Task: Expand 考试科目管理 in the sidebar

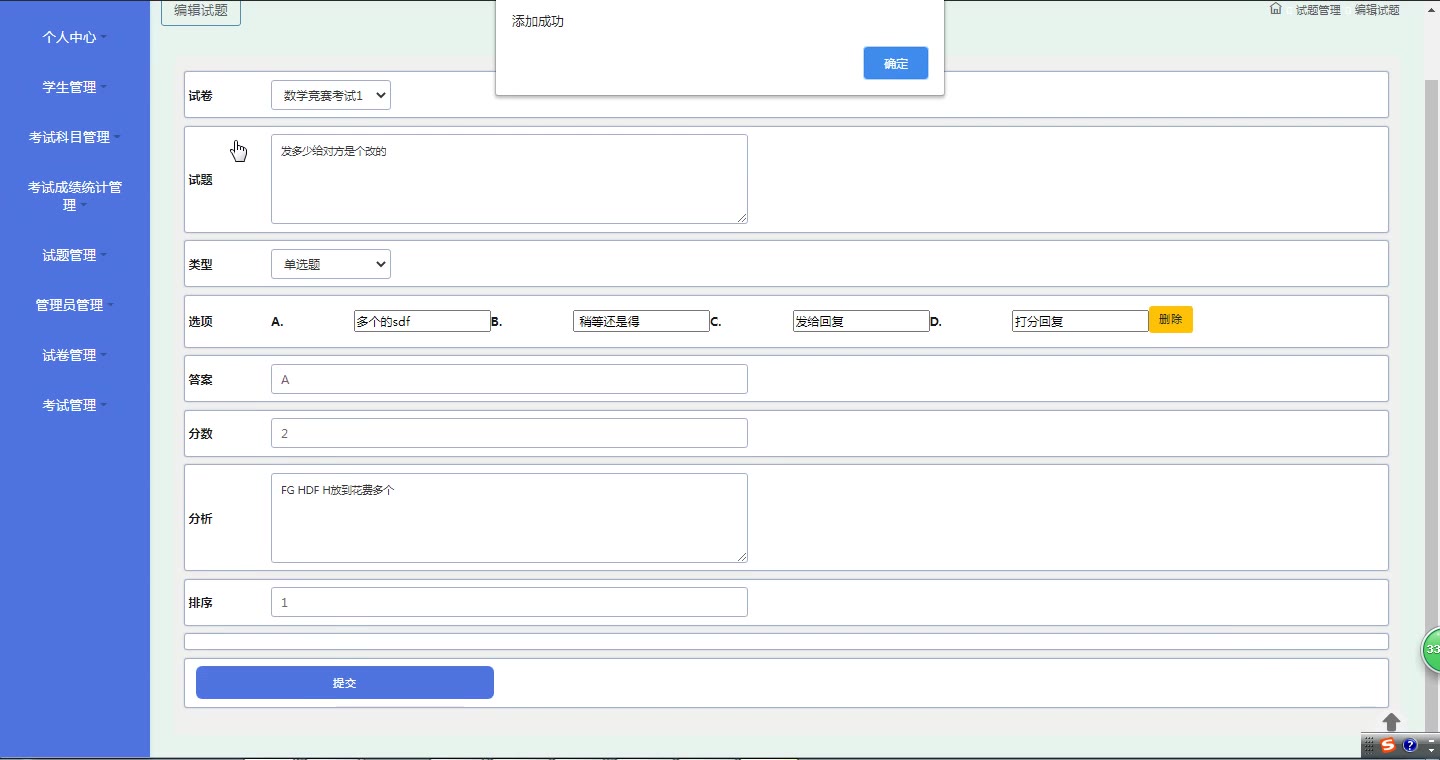Action: point(74,137)
